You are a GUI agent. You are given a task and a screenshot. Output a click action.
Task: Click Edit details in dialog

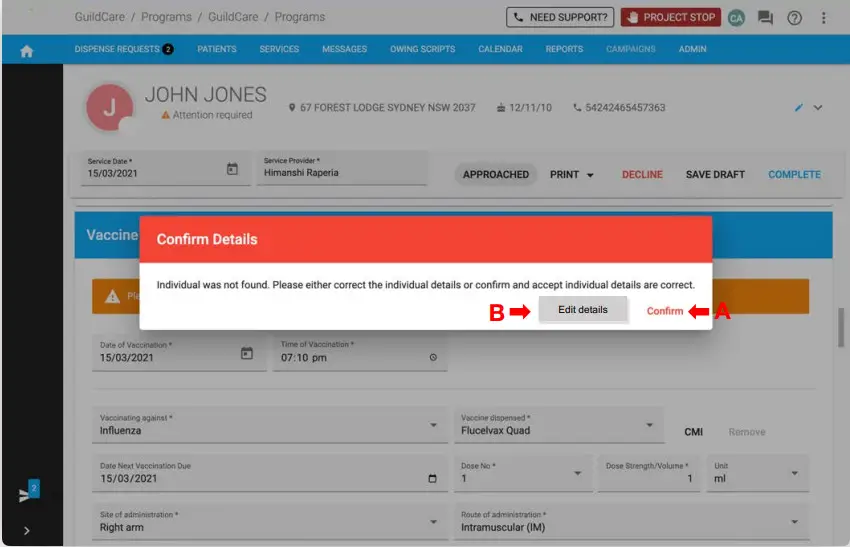(583, 310)
